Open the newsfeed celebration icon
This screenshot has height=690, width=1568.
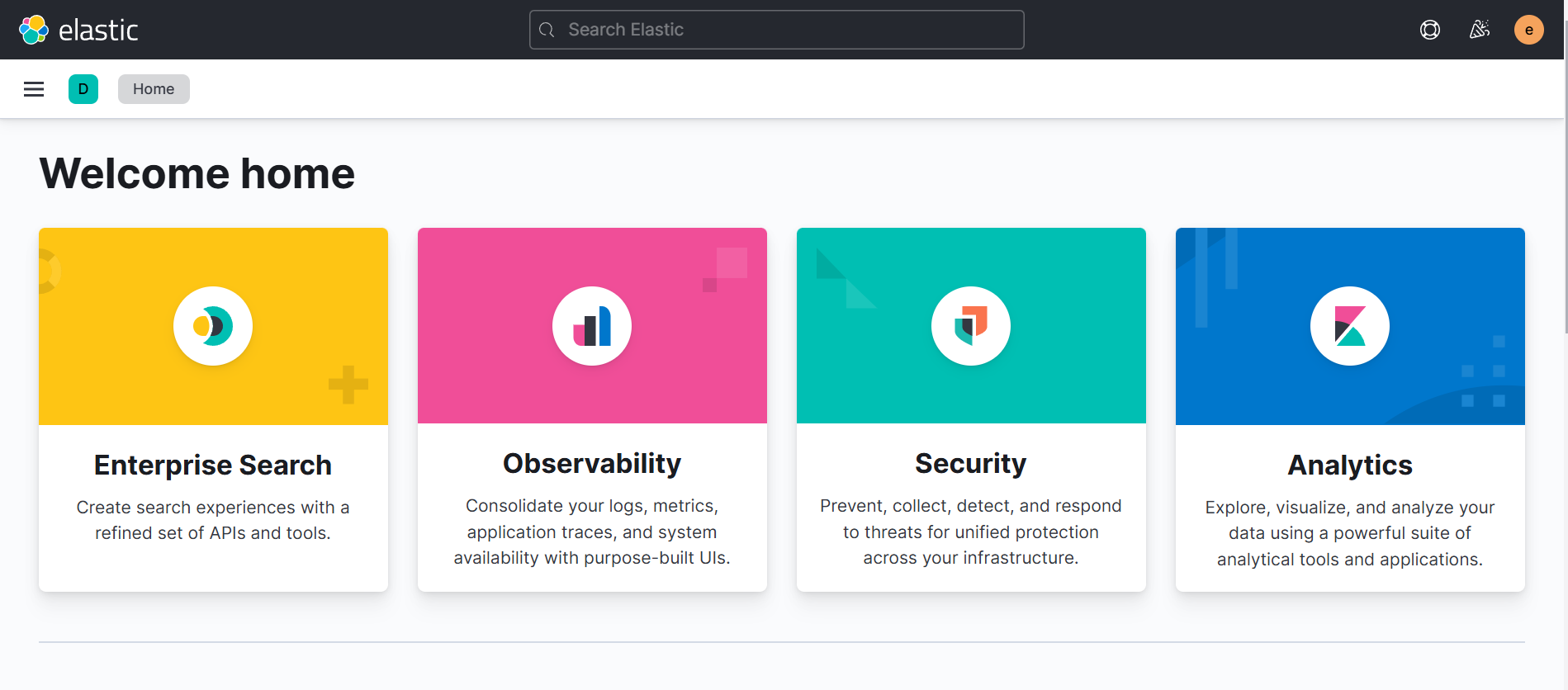click(x=1480, y=30)
